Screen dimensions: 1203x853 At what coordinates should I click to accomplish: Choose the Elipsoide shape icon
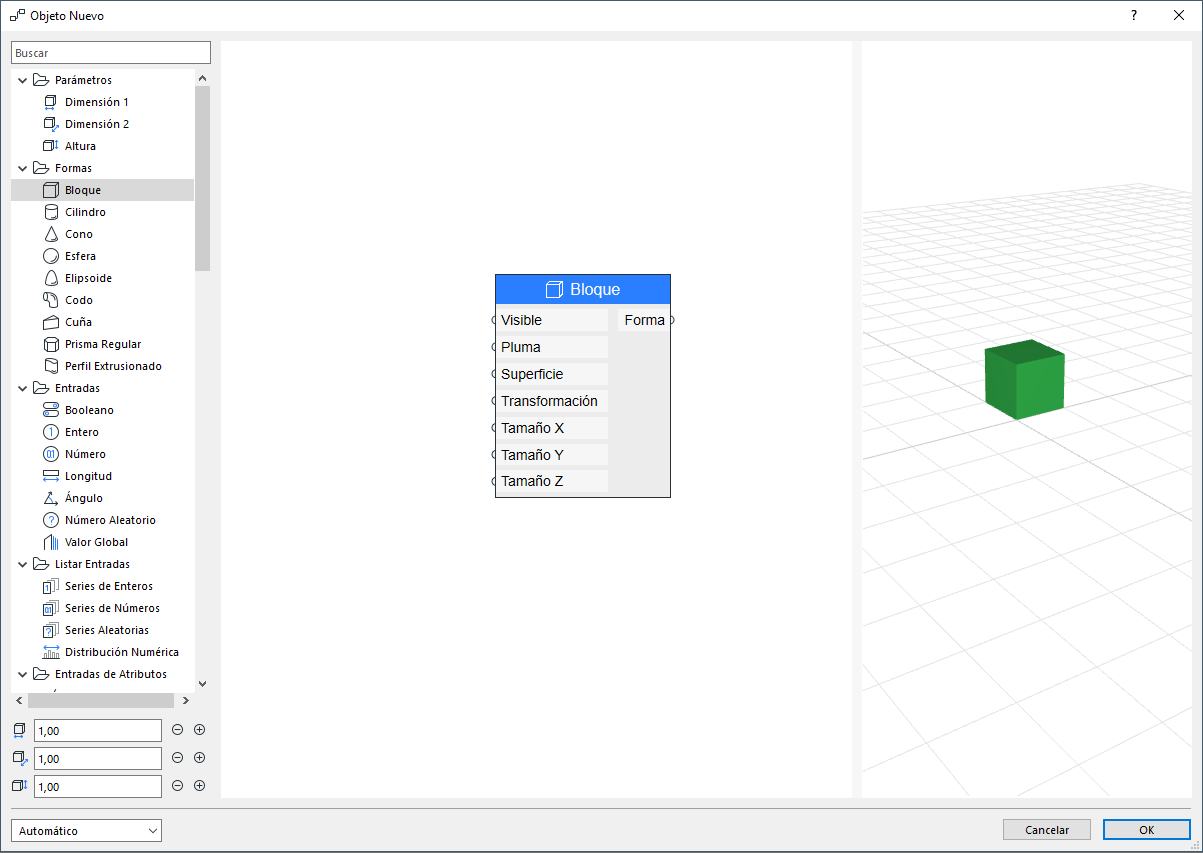pyautogui.click(x=51, y=278)
